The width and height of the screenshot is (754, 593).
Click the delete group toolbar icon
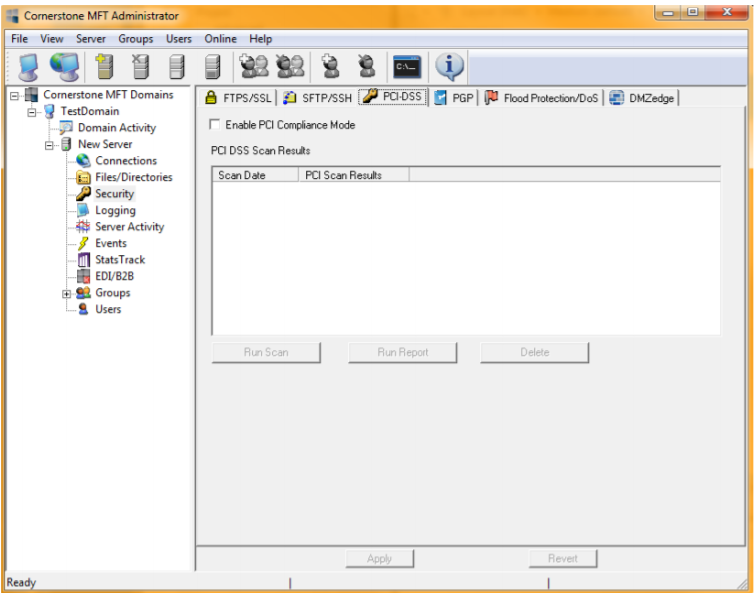(x=290, y=66)
